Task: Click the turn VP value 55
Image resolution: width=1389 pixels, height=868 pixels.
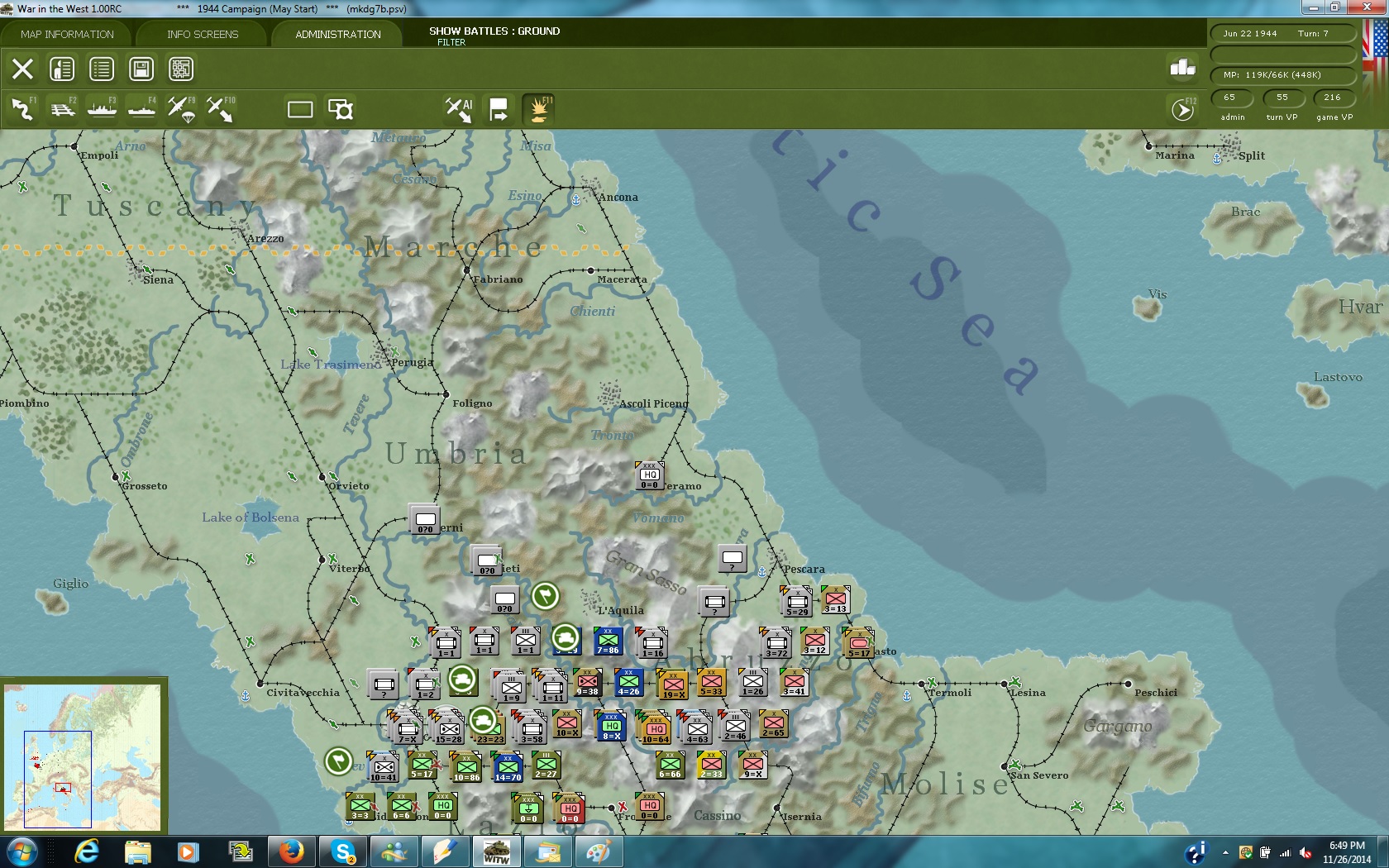Action: (1282, 98)
